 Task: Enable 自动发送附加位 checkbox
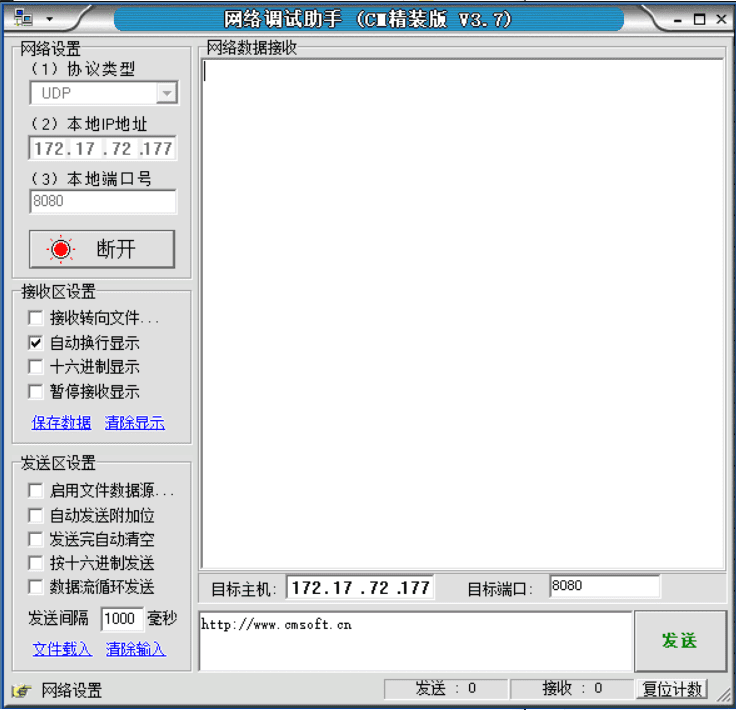[36, 515]
